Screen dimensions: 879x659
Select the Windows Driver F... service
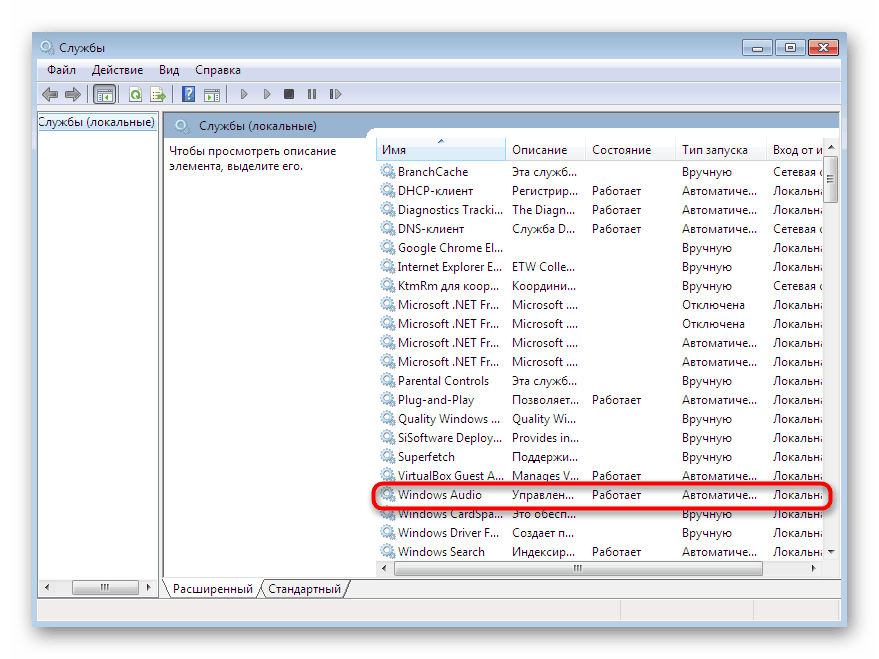[448, 532]
